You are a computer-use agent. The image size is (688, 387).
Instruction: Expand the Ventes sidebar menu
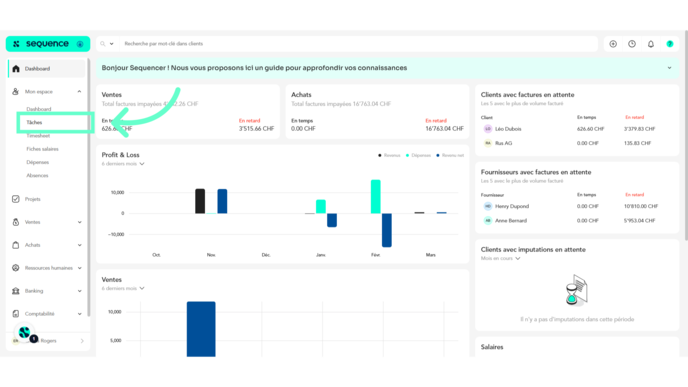(79, 222)
